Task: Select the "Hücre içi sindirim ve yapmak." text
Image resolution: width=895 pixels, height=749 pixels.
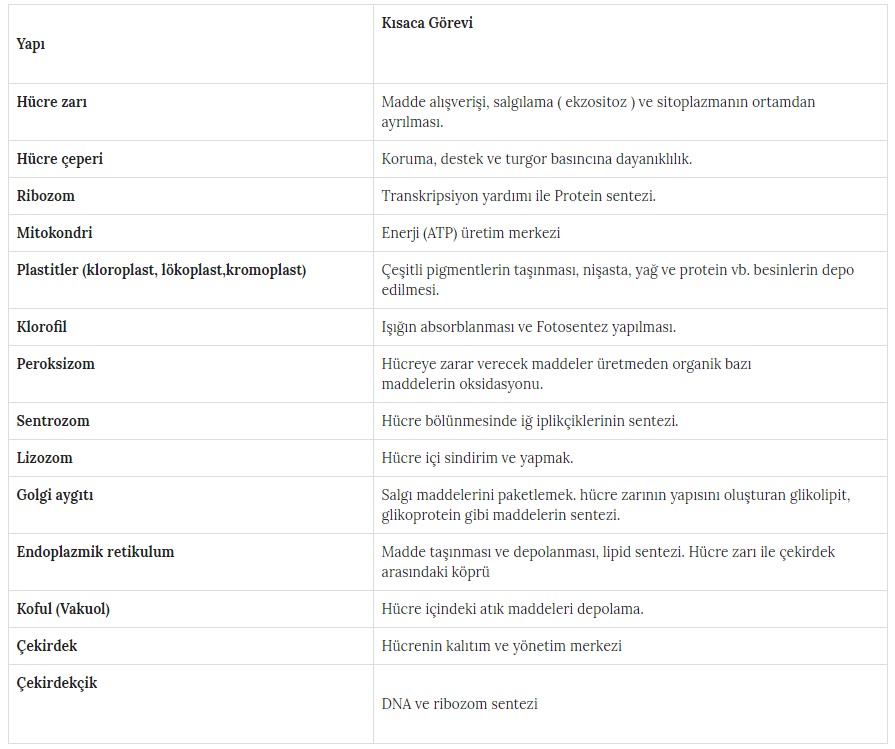Action: 477,458
